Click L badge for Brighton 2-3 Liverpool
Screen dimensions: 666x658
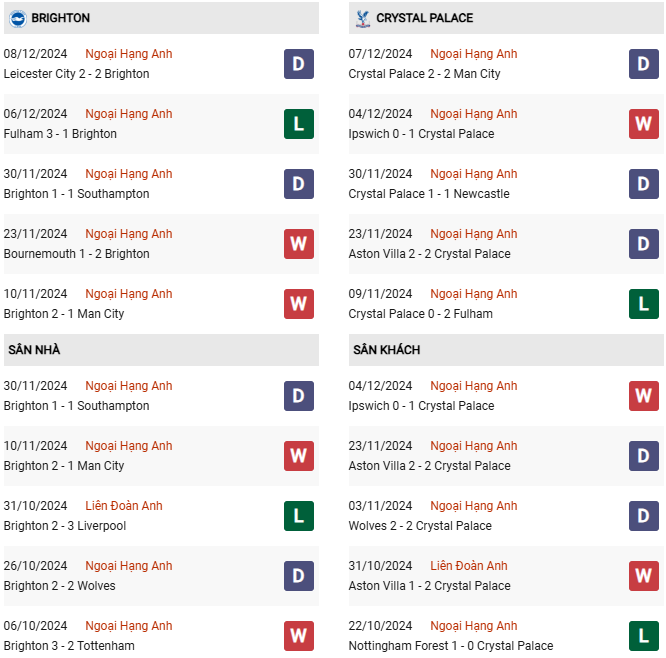click(299, 516)
